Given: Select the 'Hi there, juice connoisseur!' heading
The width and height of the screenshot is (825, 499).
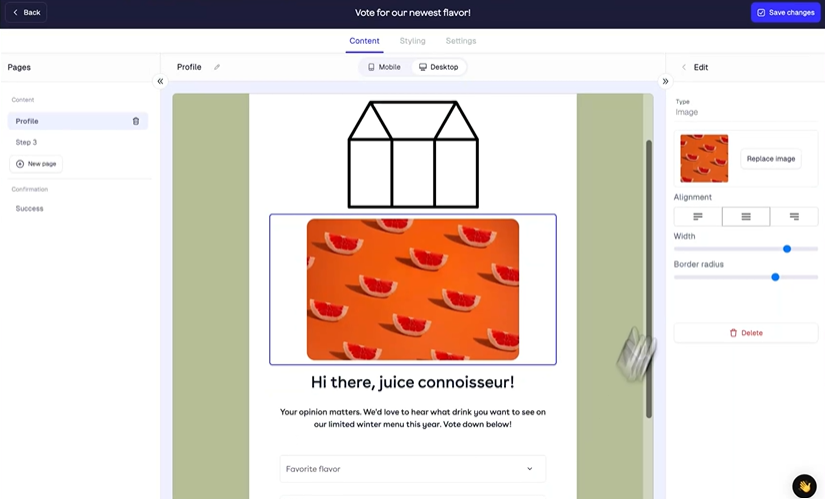Looking at the screenshot, I should tap(413, 382).
